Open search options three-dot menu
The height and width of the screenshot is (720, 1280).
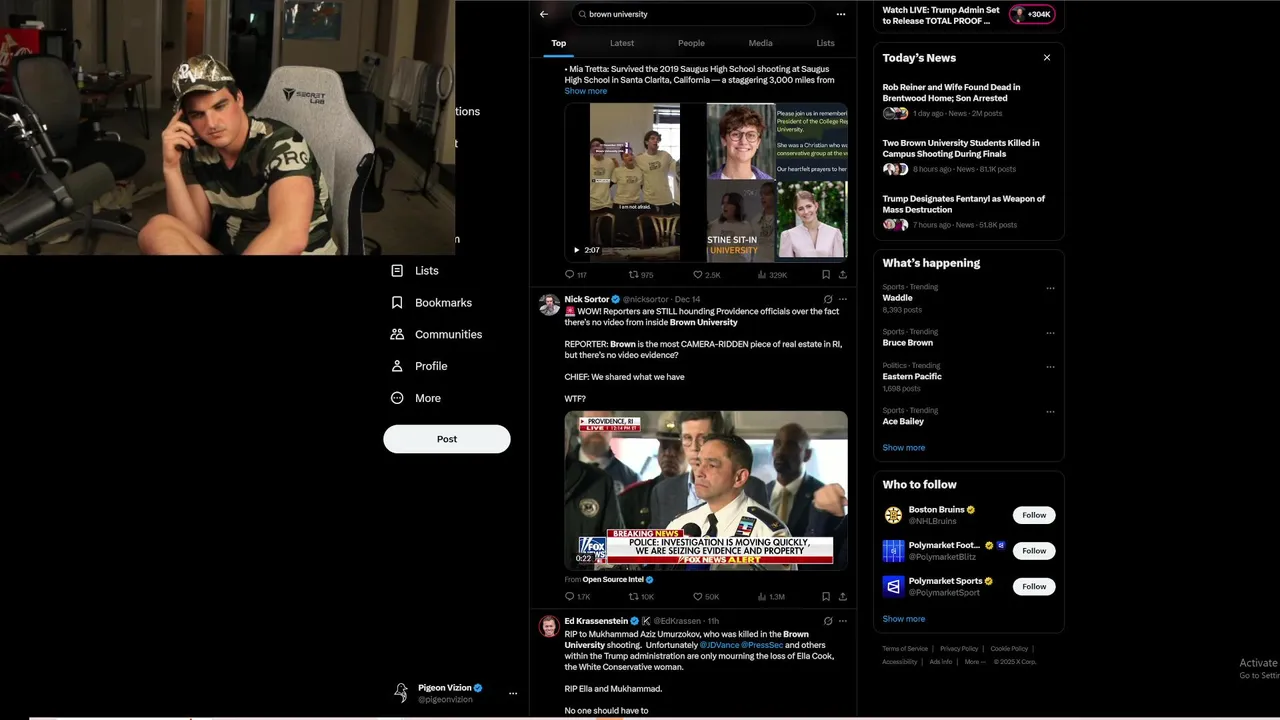(840, 14)
